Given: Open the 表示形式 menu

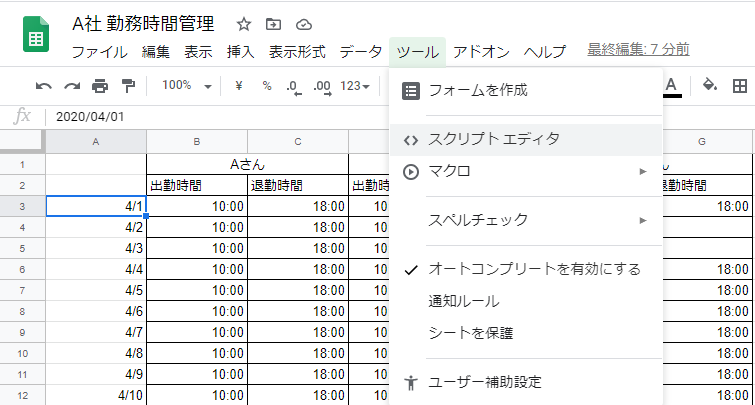Looking at the screenshot, I should point(297,52).
